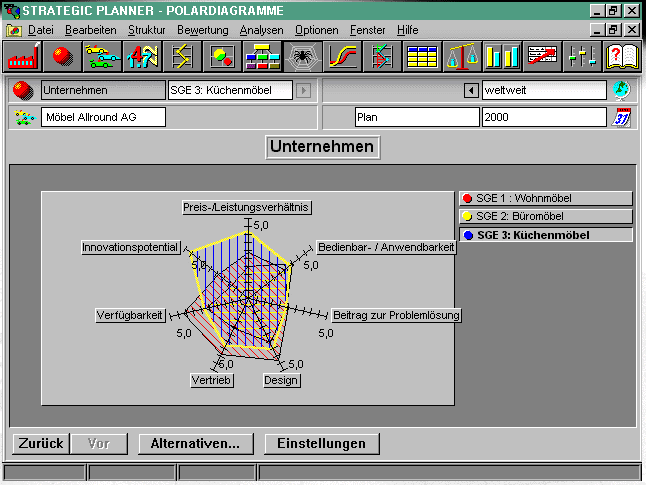Click the Alternativen... button
The image size is (646, 485).
click(195, 443)
